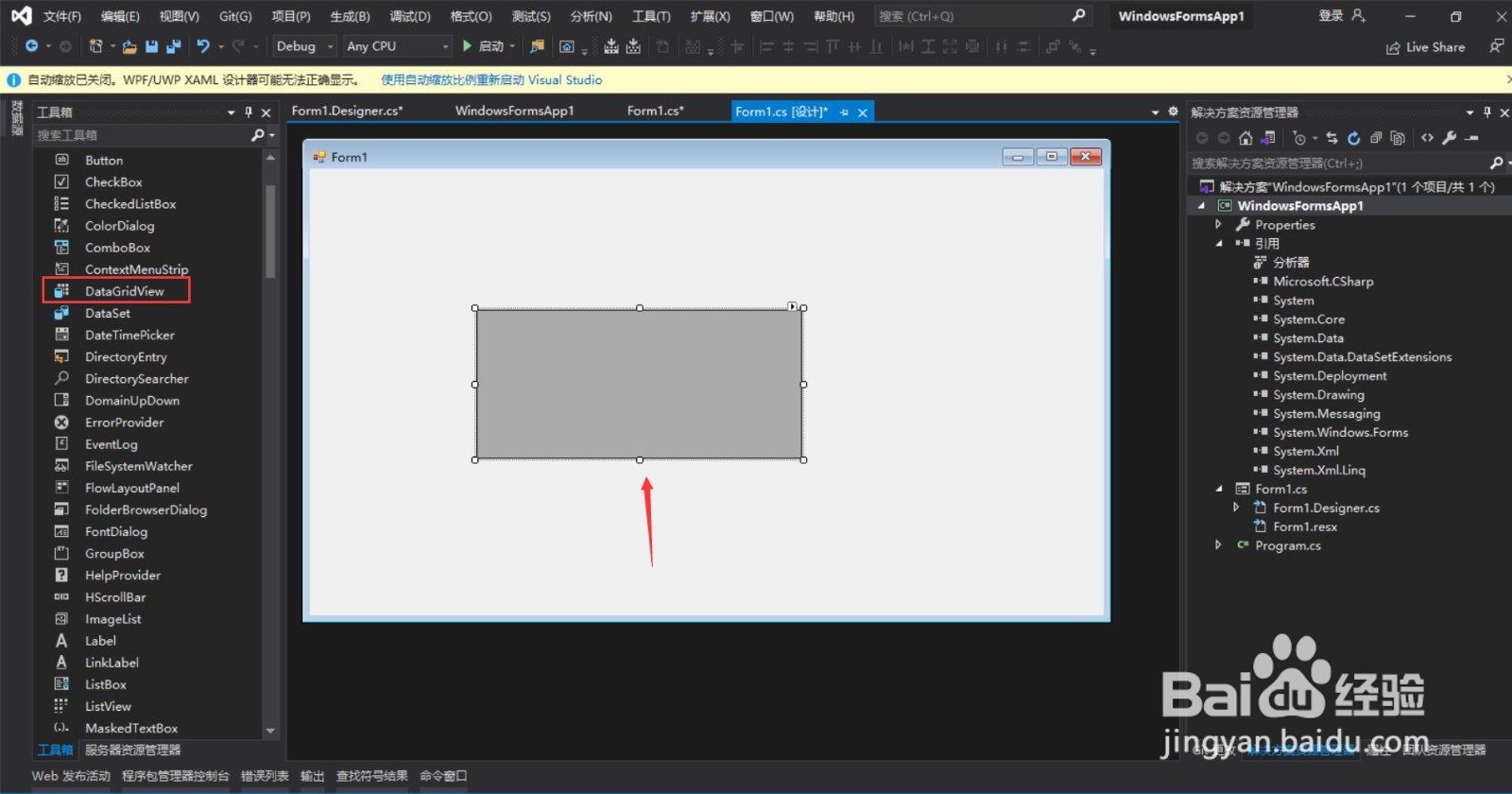Expand the Properties node arrow
The image size is (1512, 794).
point(1218,224)
